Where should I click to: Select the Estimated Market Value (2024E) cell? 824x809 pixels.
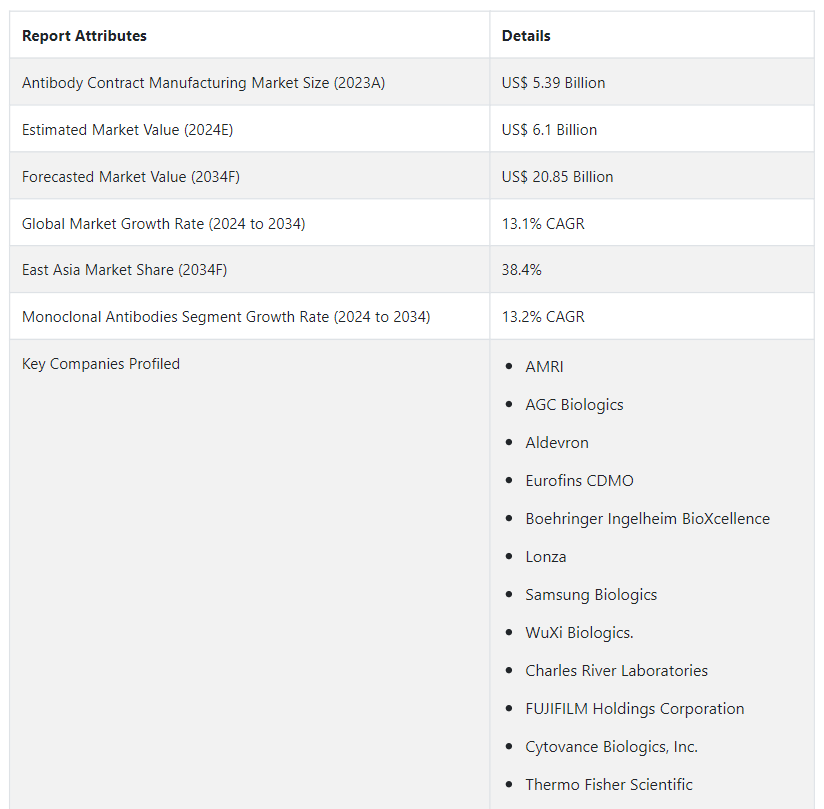pos(127,130)
